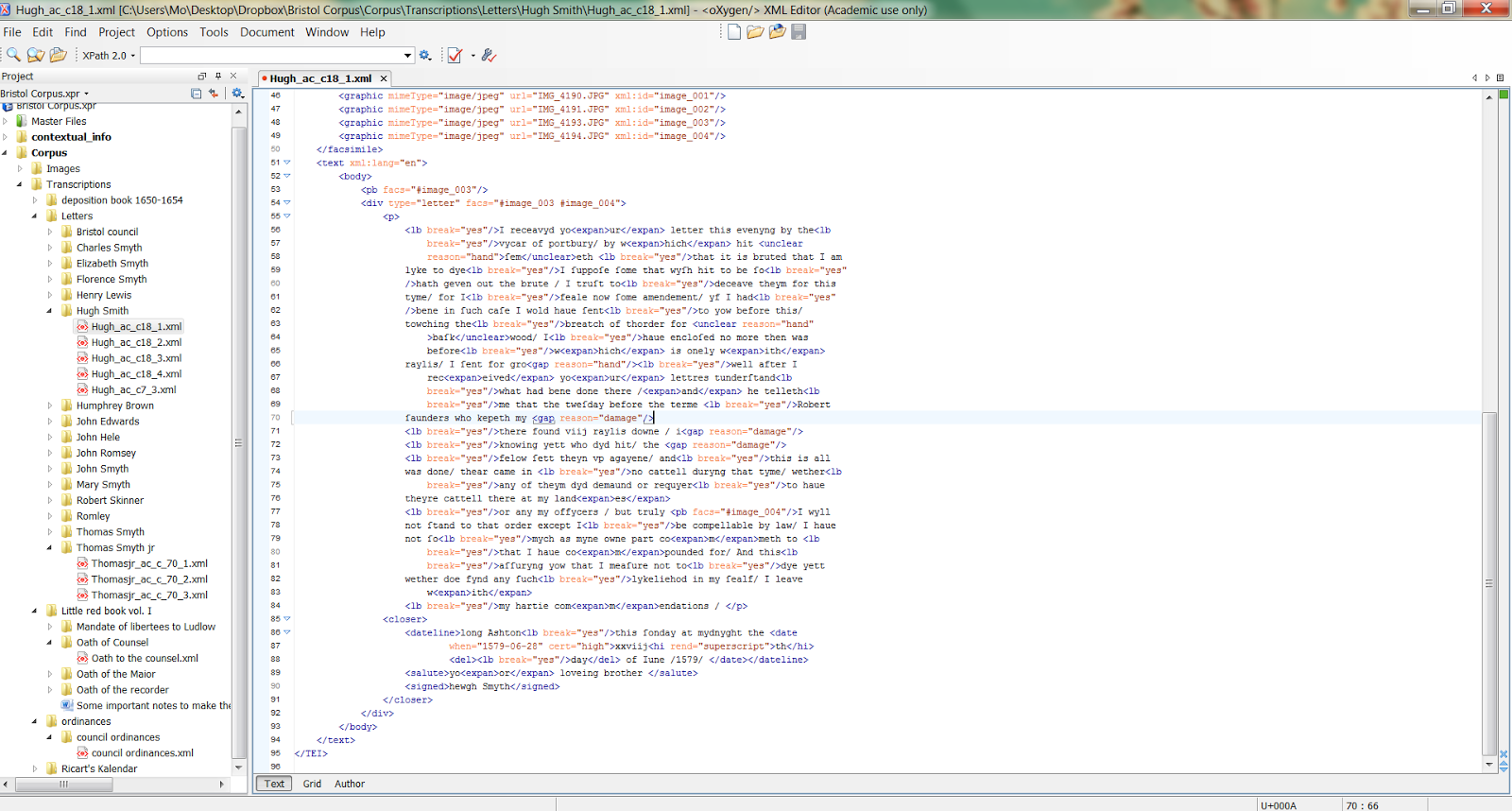Click the Project tree horizontal scrollbar

63,785
